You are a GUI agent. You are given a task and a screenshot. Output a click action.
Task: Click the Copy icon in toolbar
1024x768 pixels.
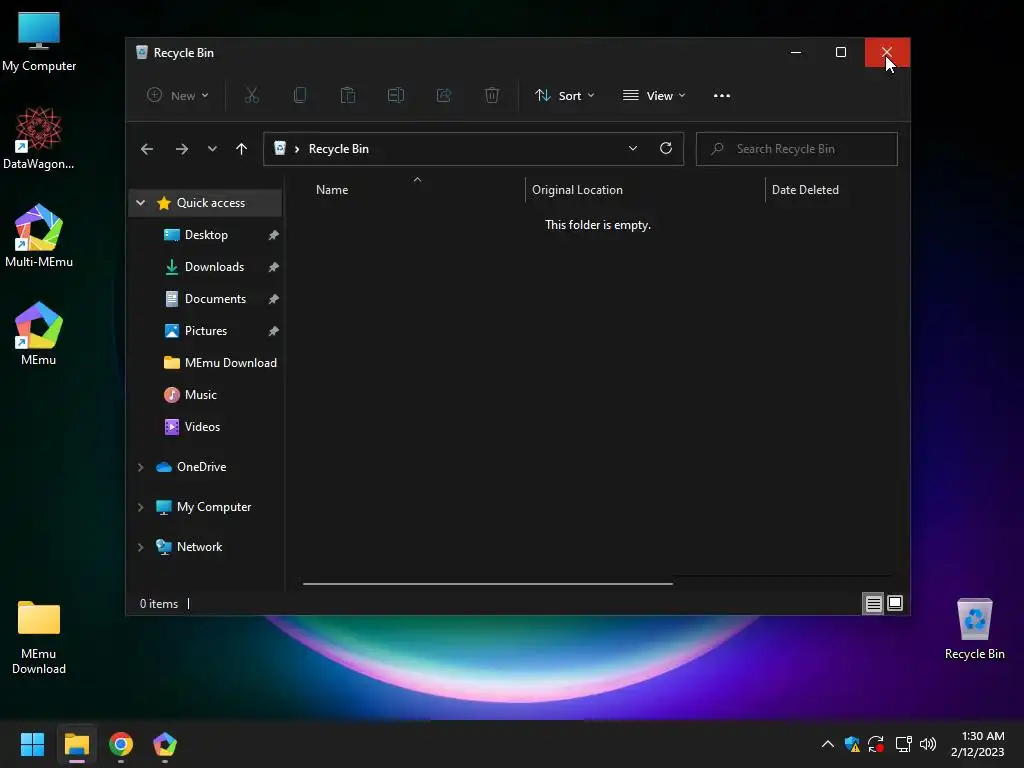point(300,95)
